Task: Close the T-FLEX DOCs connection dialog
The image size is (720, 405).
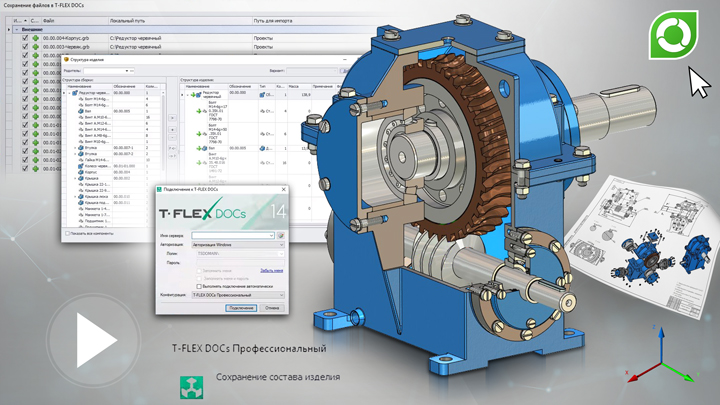Action: coord(283,189)
